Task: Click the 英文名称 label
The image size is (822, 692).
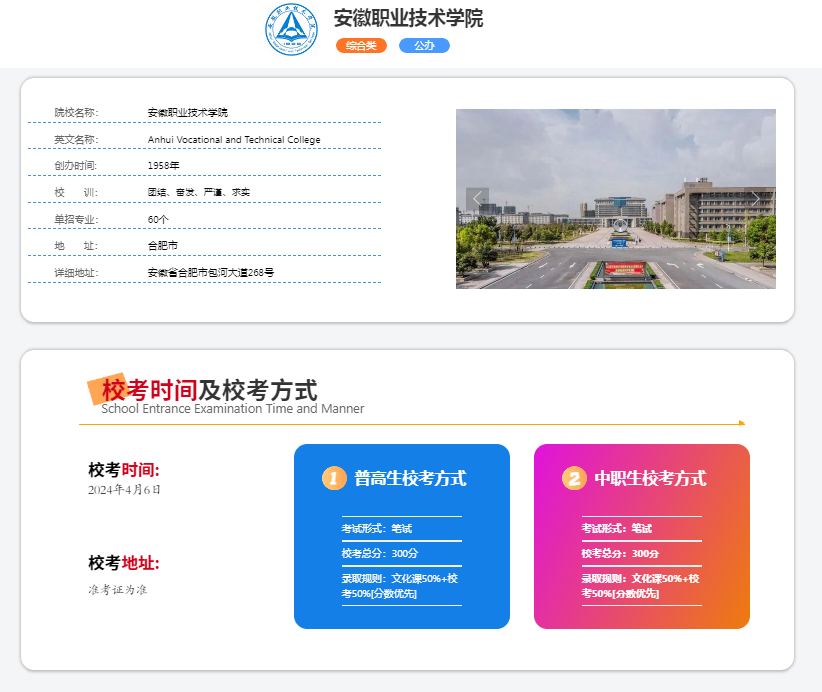Action: pos(77,139)
